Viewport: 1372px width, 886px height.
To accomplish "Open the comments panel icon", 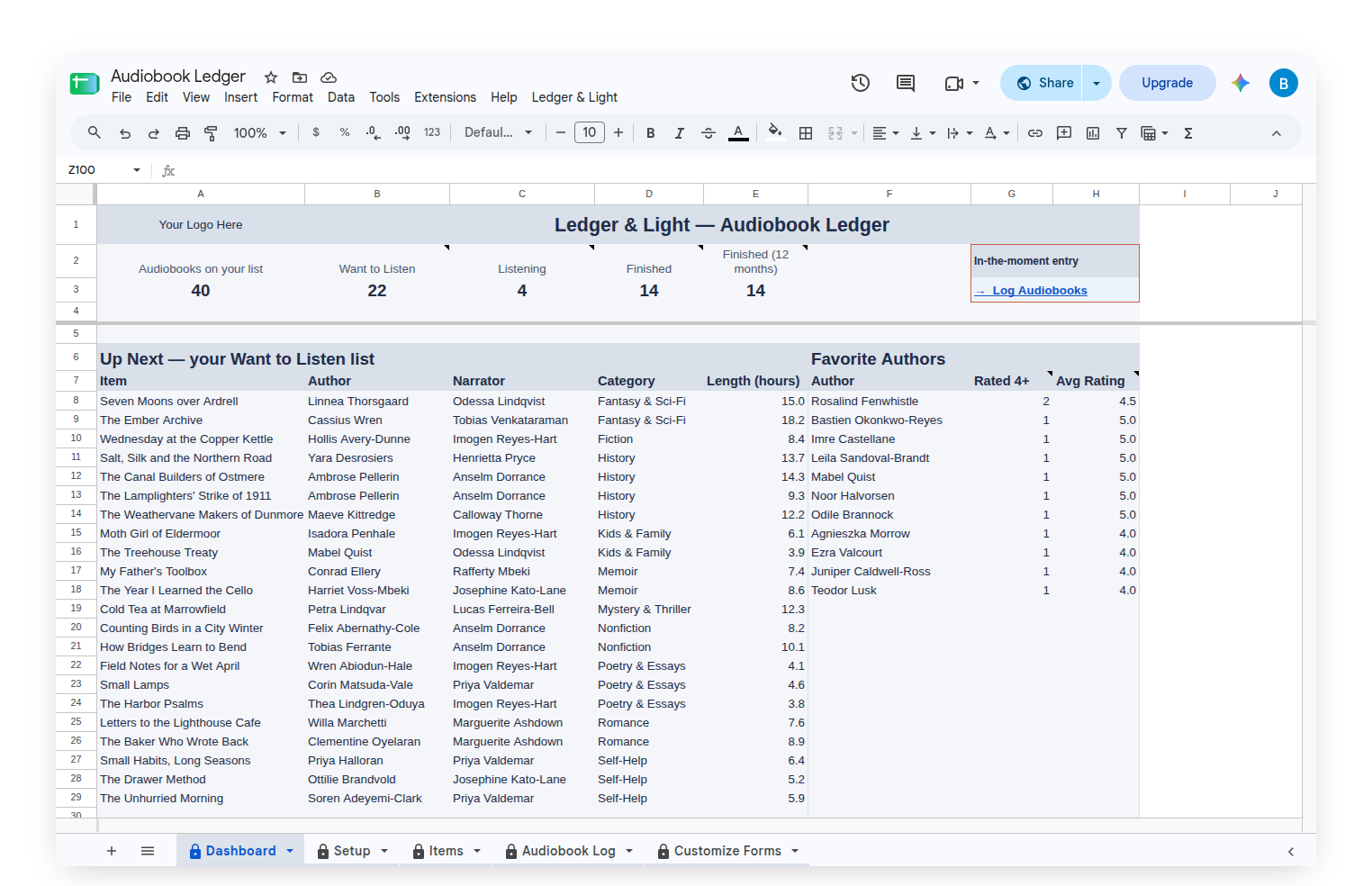I will (x=906, y=83).
